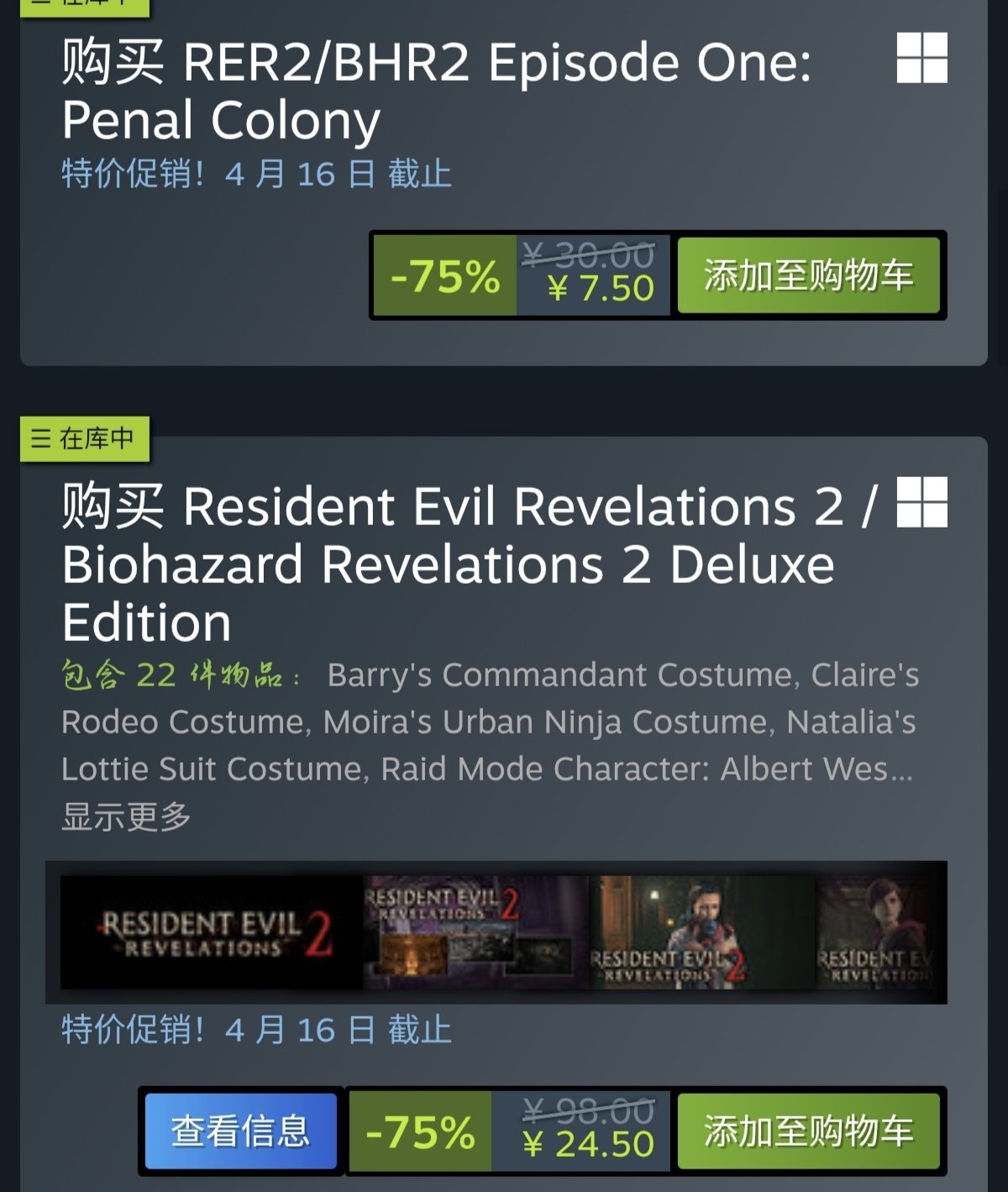Open the black Resident Evil Revelations 2 logo thumbnail

click(212, 932)
